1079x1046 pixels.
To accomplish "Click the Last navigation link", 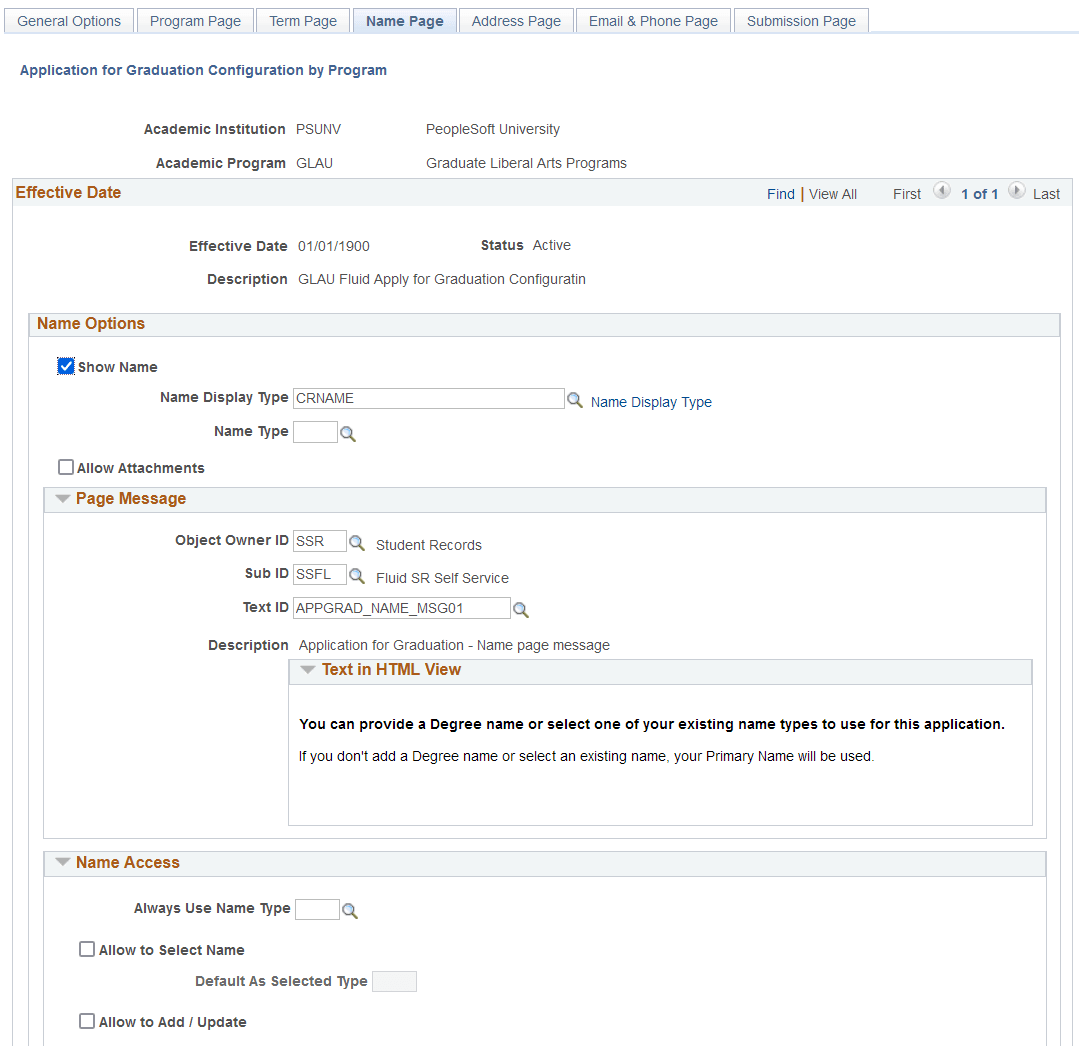I will (1046, 194).
